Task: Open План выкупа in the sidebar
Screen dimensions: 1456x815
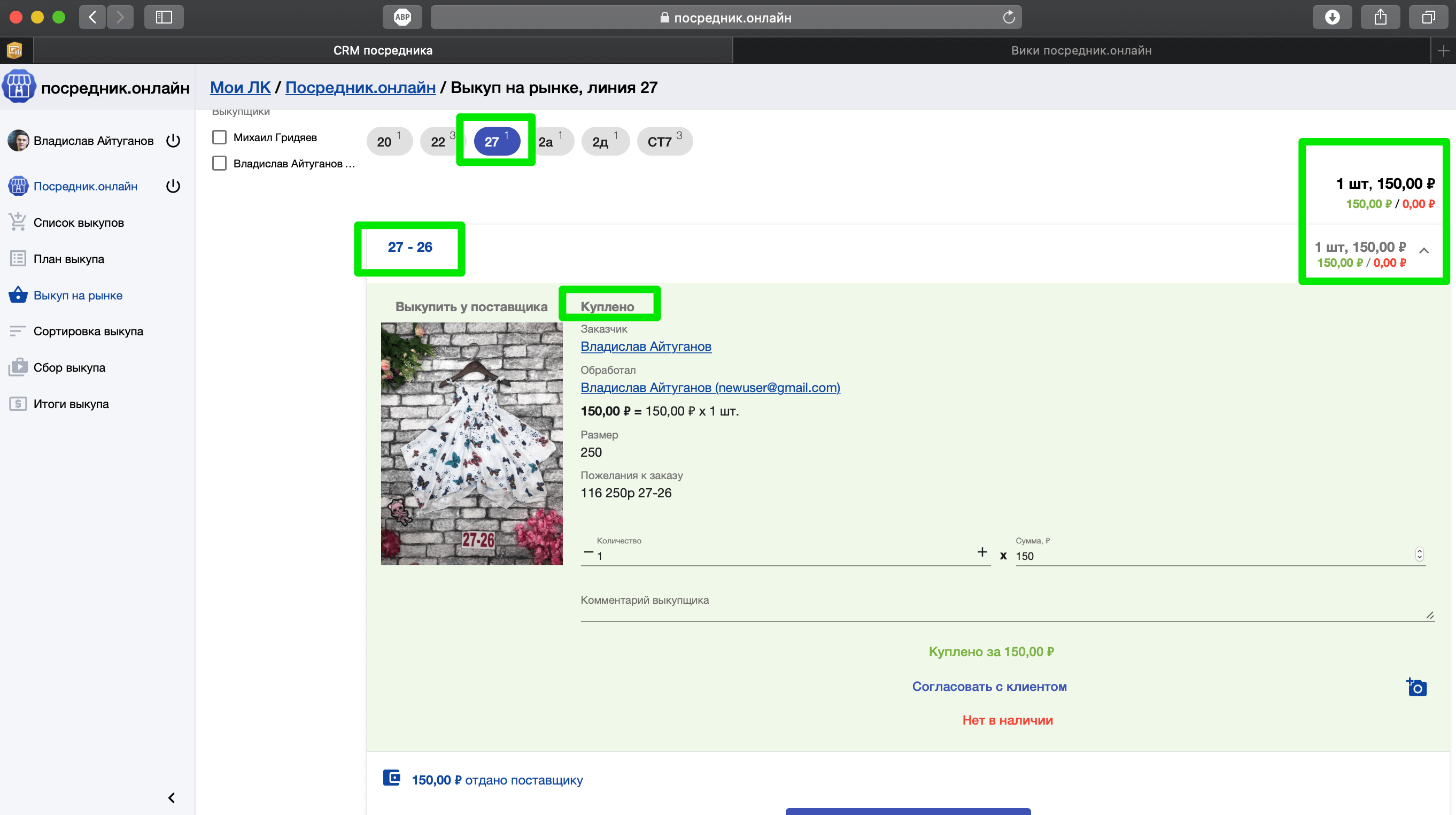Action: point(68,259)
